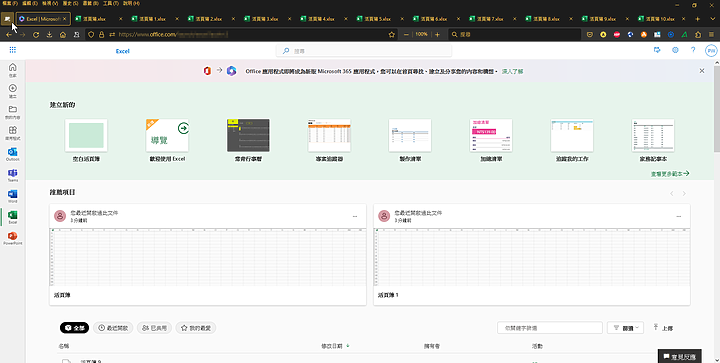This screenshot has width=720, height=363.
Task: Open Firefox hamburger menu
Action: 711,34
